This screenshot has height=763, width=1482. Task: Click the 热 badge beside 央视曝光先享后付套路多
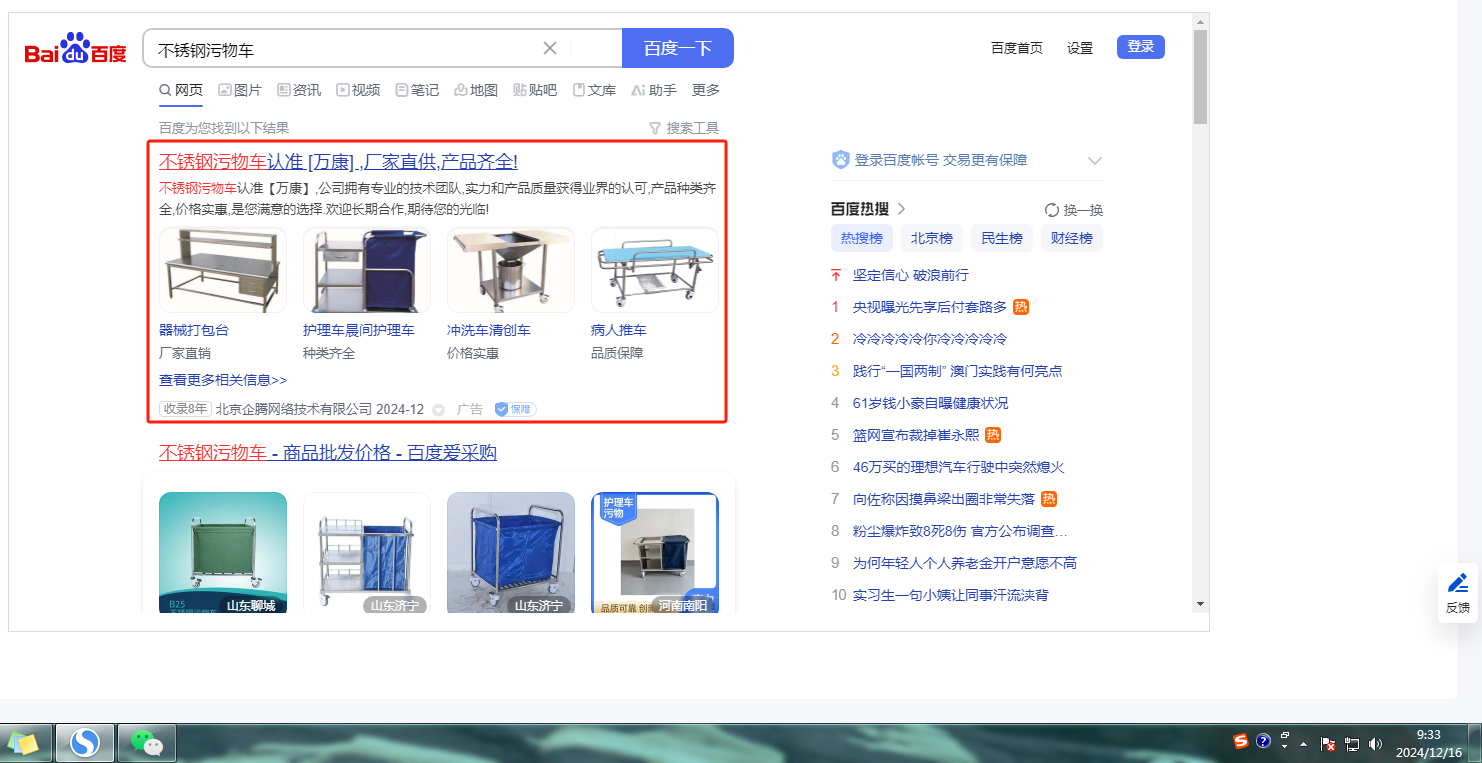1021,307
